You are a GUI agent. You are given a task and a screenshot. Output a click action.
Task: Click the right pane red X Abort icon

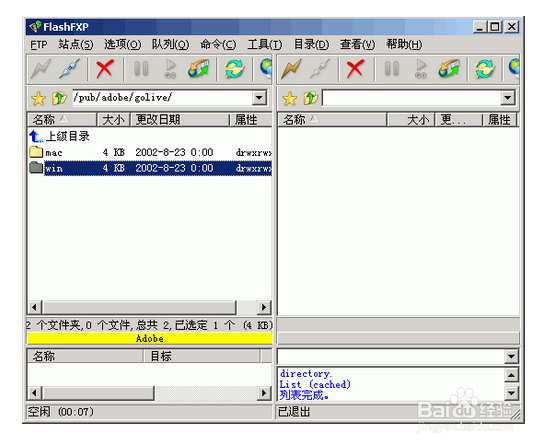356,68
